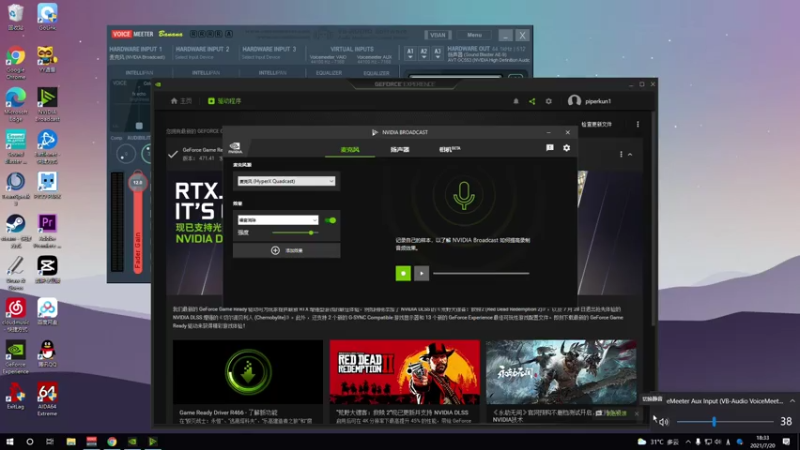Image resolution: width=800 pixels, height=450 pixels.
Task: Toggle Voicemeeter A3 output button
Action: tap(437, 54)
